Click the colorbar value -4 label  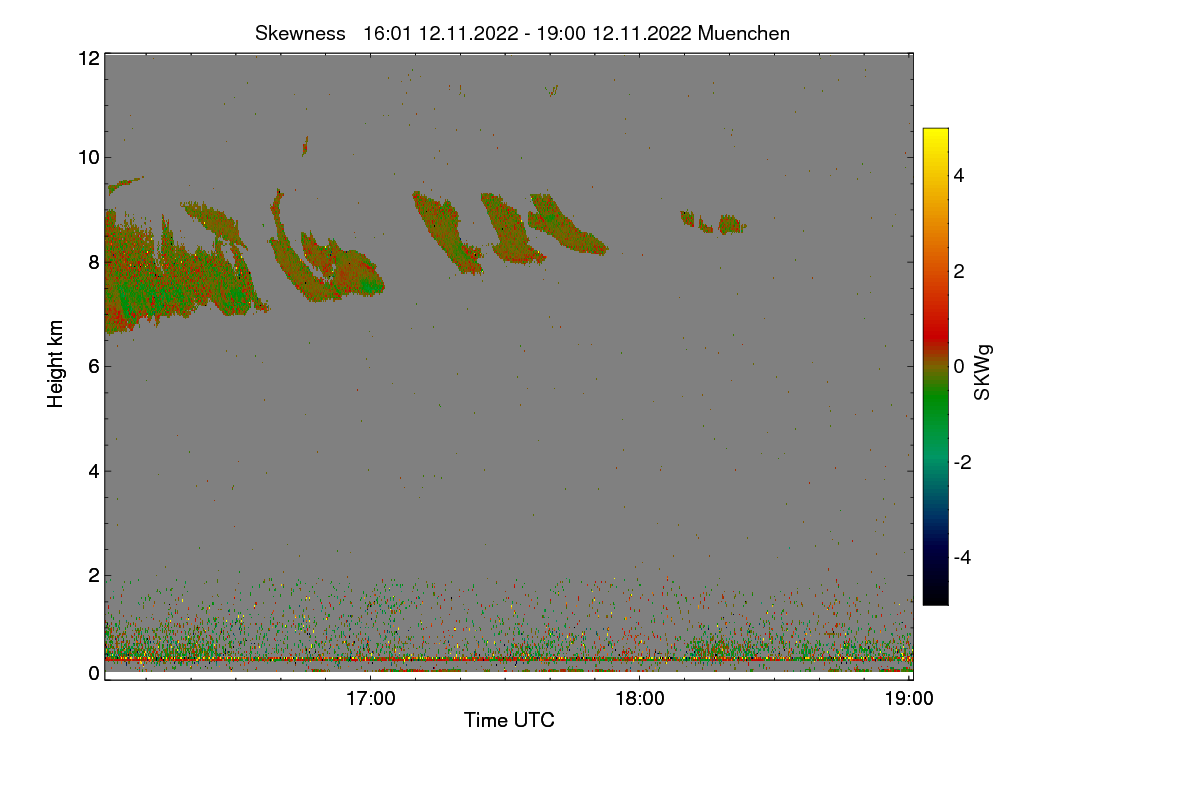point(961,557)
